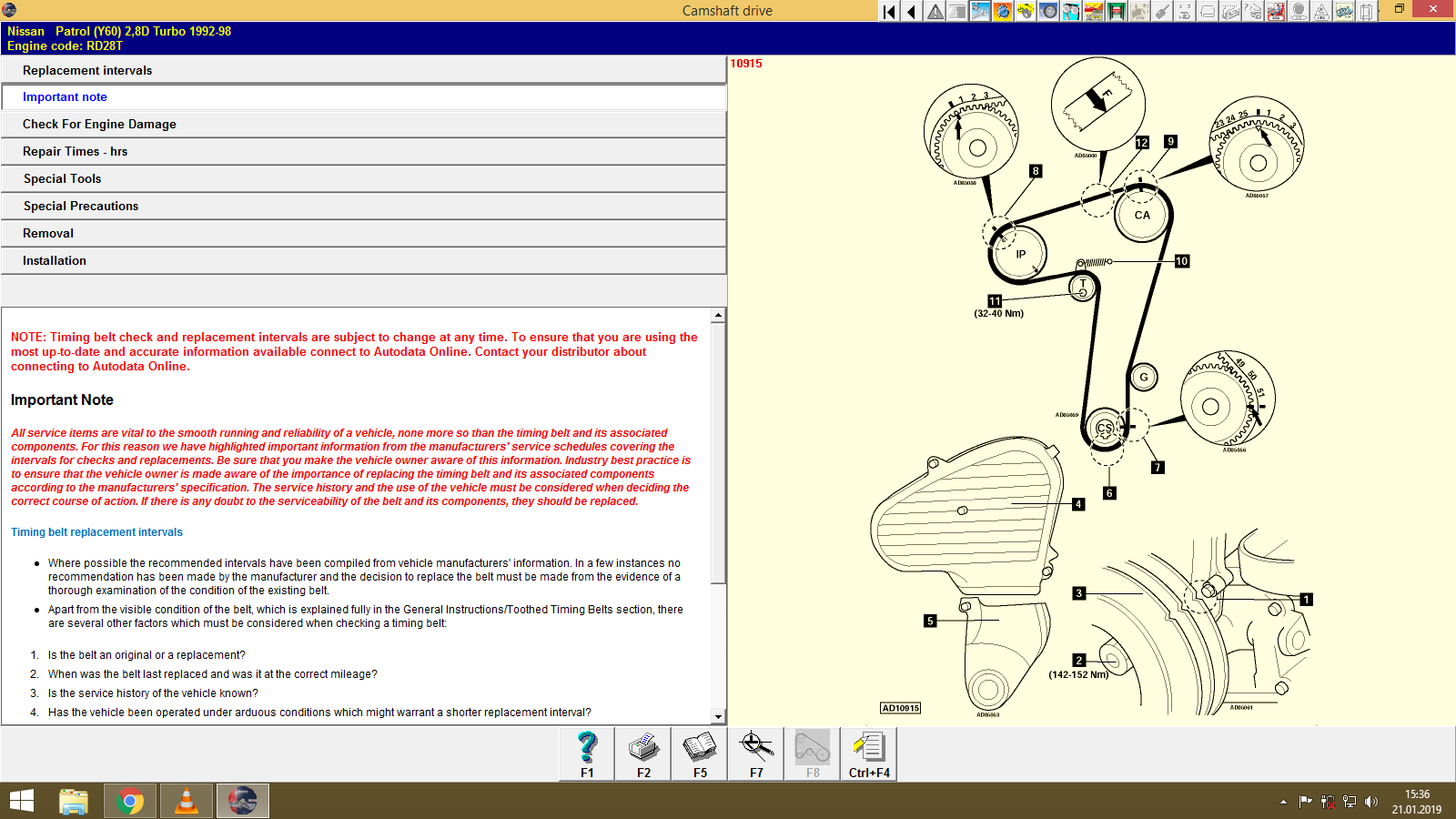
Task: Open Chrome from the taskbar
Action: click(x=130, y=801)
